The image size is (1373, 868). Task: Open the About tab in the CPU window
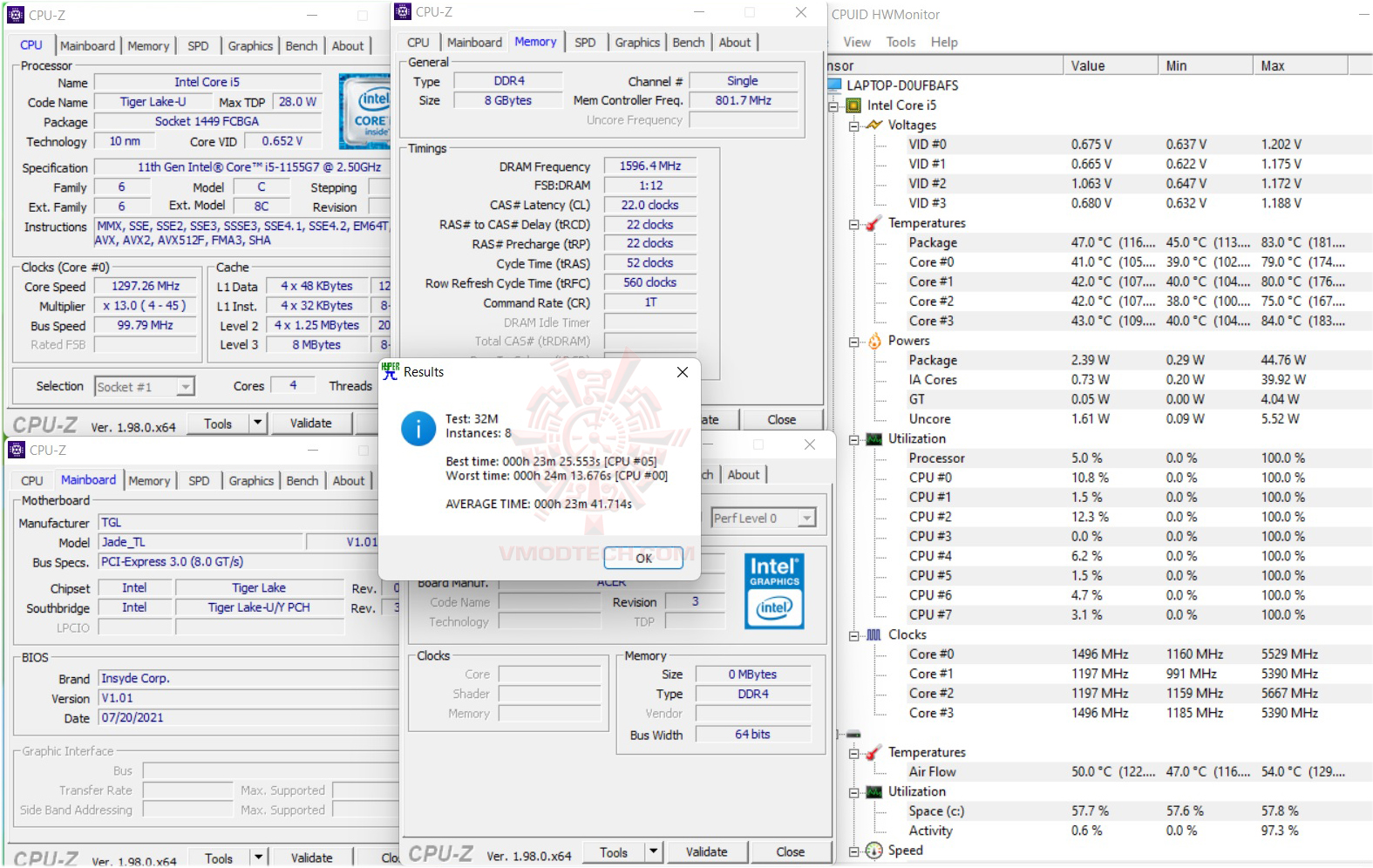[x=348, y=46]
